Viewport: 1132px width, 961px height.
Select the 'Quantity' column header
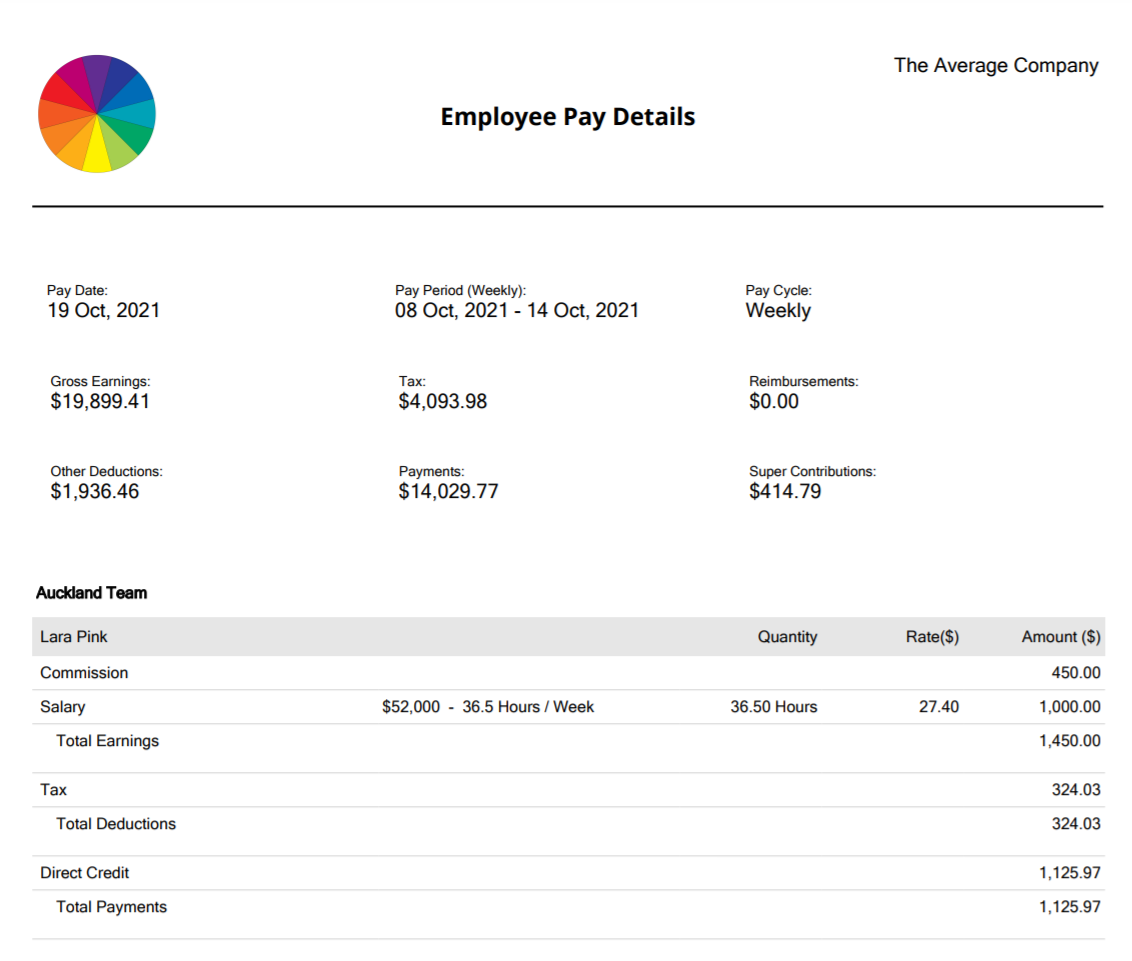787,637
